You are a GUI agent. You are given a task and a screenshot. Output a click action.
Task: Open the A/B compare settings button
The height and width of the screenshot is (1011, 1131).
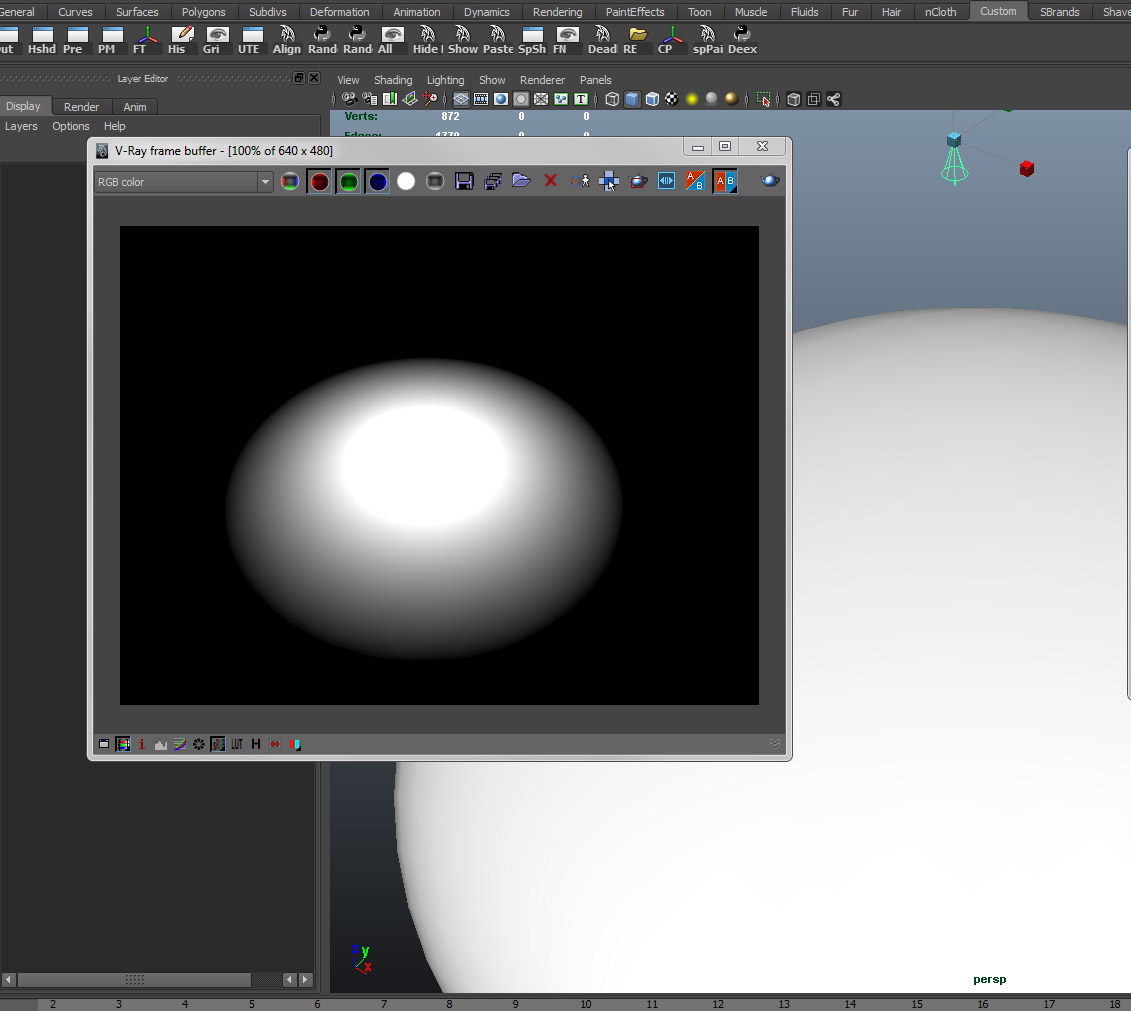725,182
